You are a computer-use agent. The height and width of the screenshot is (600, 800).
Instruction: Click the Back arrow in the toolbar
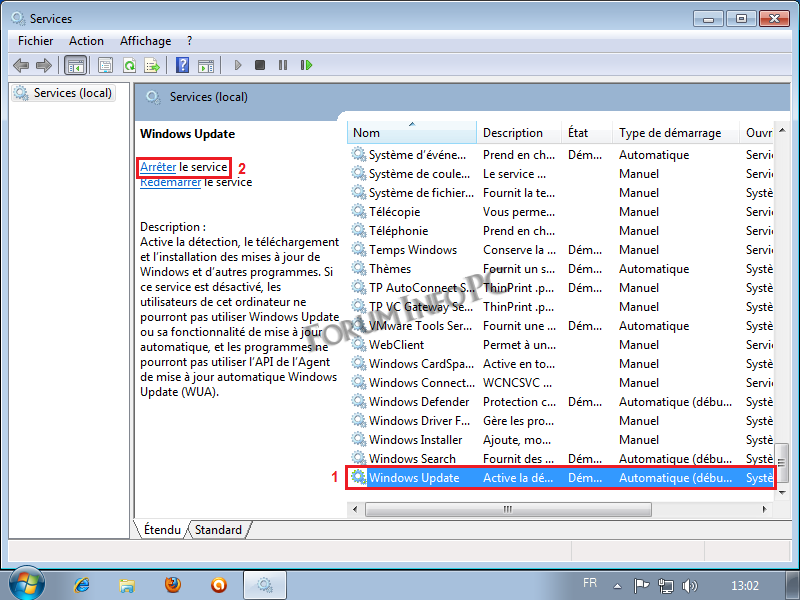(20, 65)
